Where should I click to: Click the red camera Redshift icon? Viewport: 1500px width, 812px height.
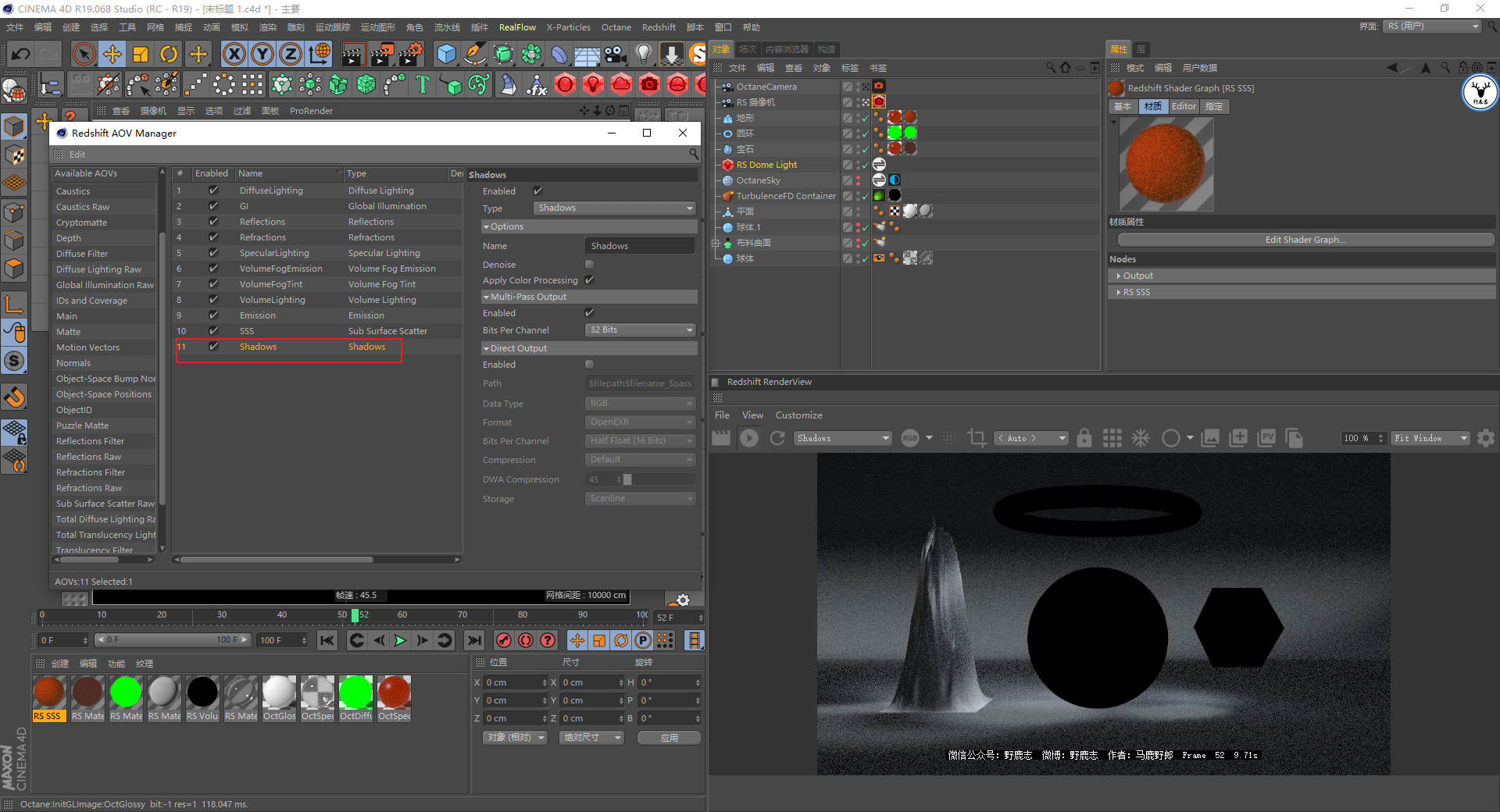(649, 84)
